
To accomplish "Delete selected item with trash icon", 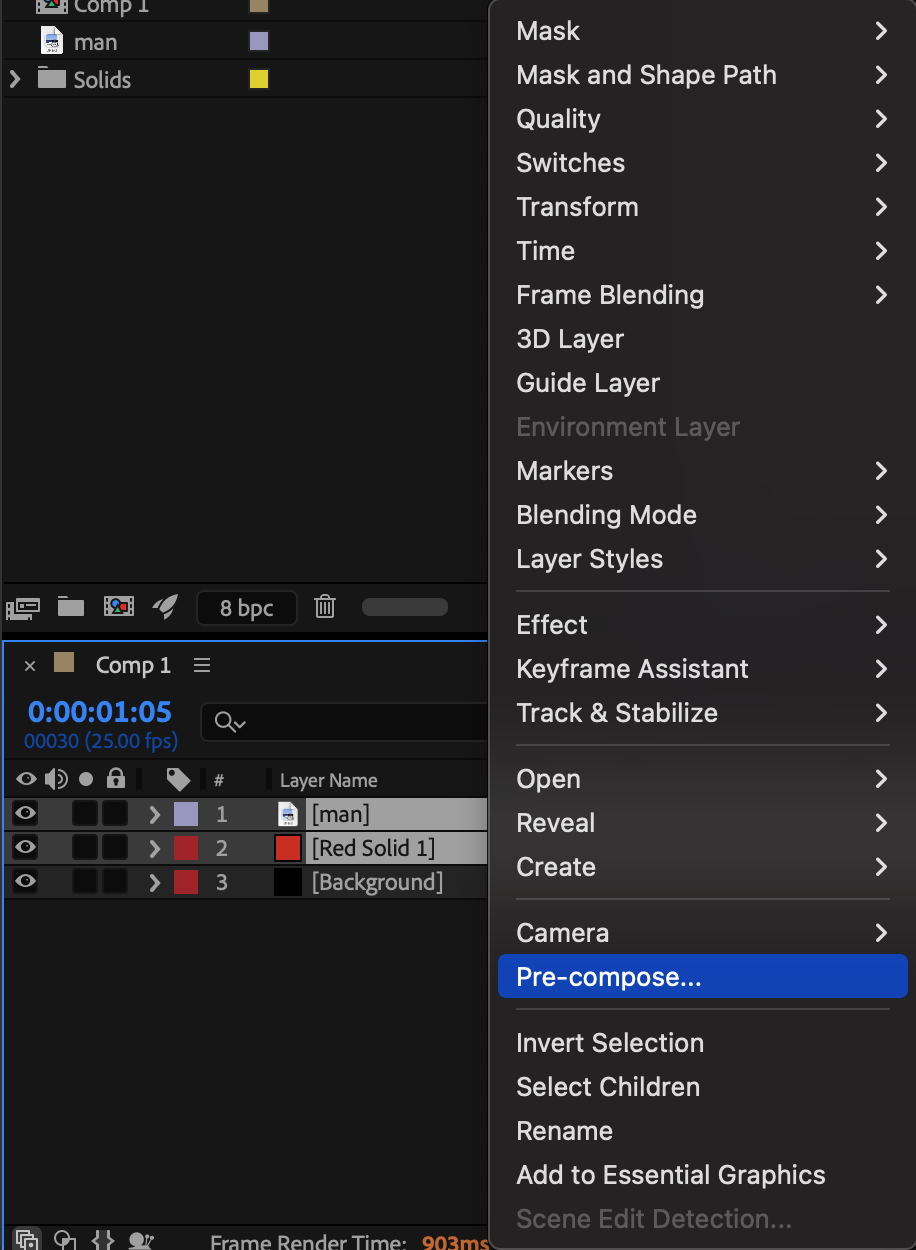I will (325, 606).
